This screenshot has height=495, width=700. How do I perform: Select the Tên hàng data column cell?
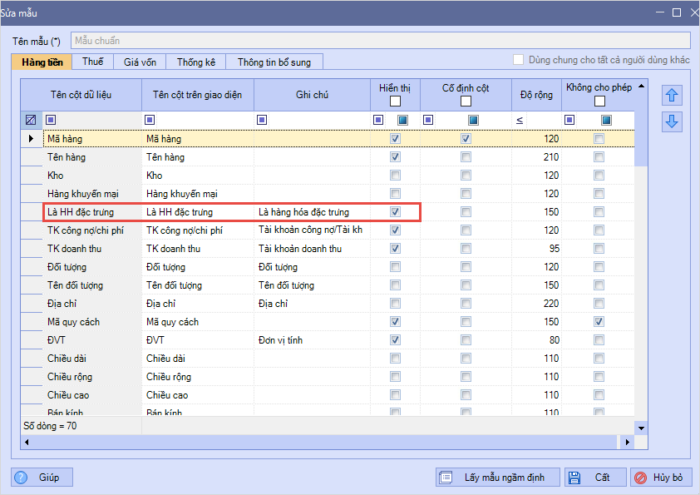[x=92, y=157]
